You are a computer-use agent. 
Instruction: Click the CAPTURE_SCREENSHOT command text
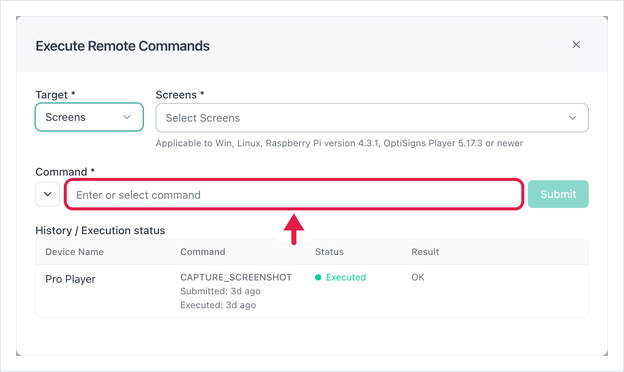(236, 277)
